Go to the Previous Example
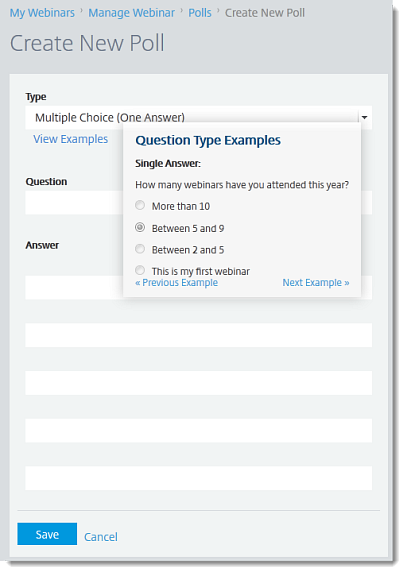 pyautogui.click(x=176, y=283)
